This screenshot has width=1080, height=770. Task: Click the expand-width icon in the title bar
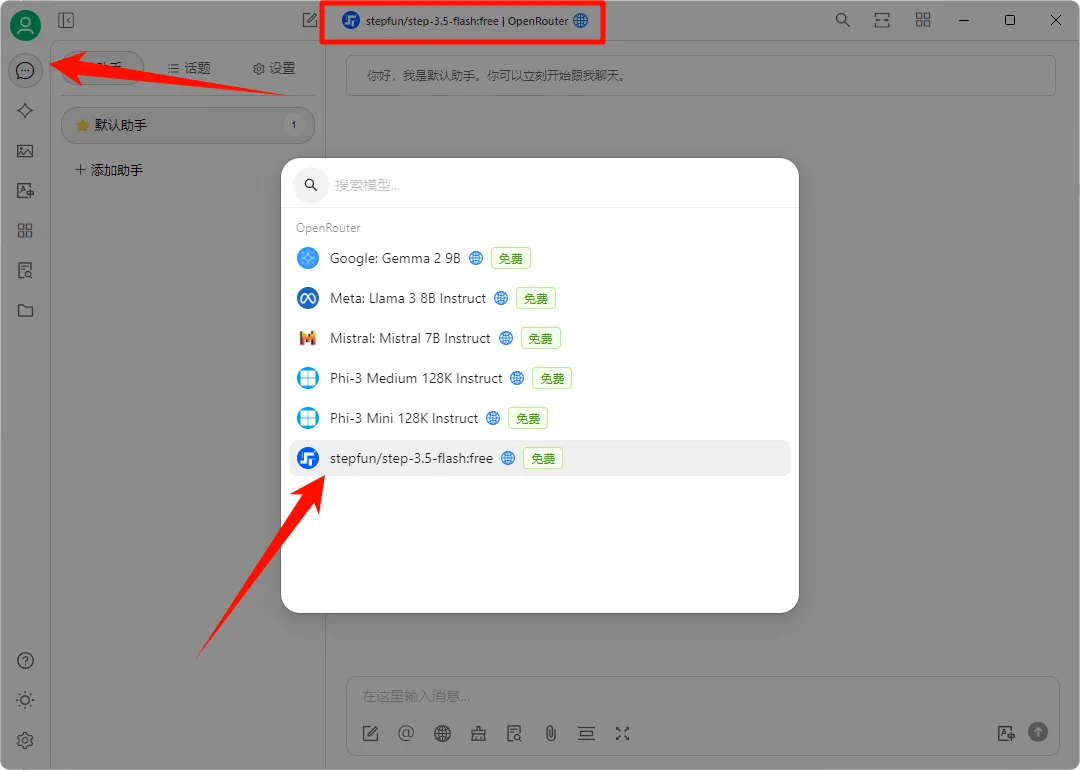click(882, 20)
